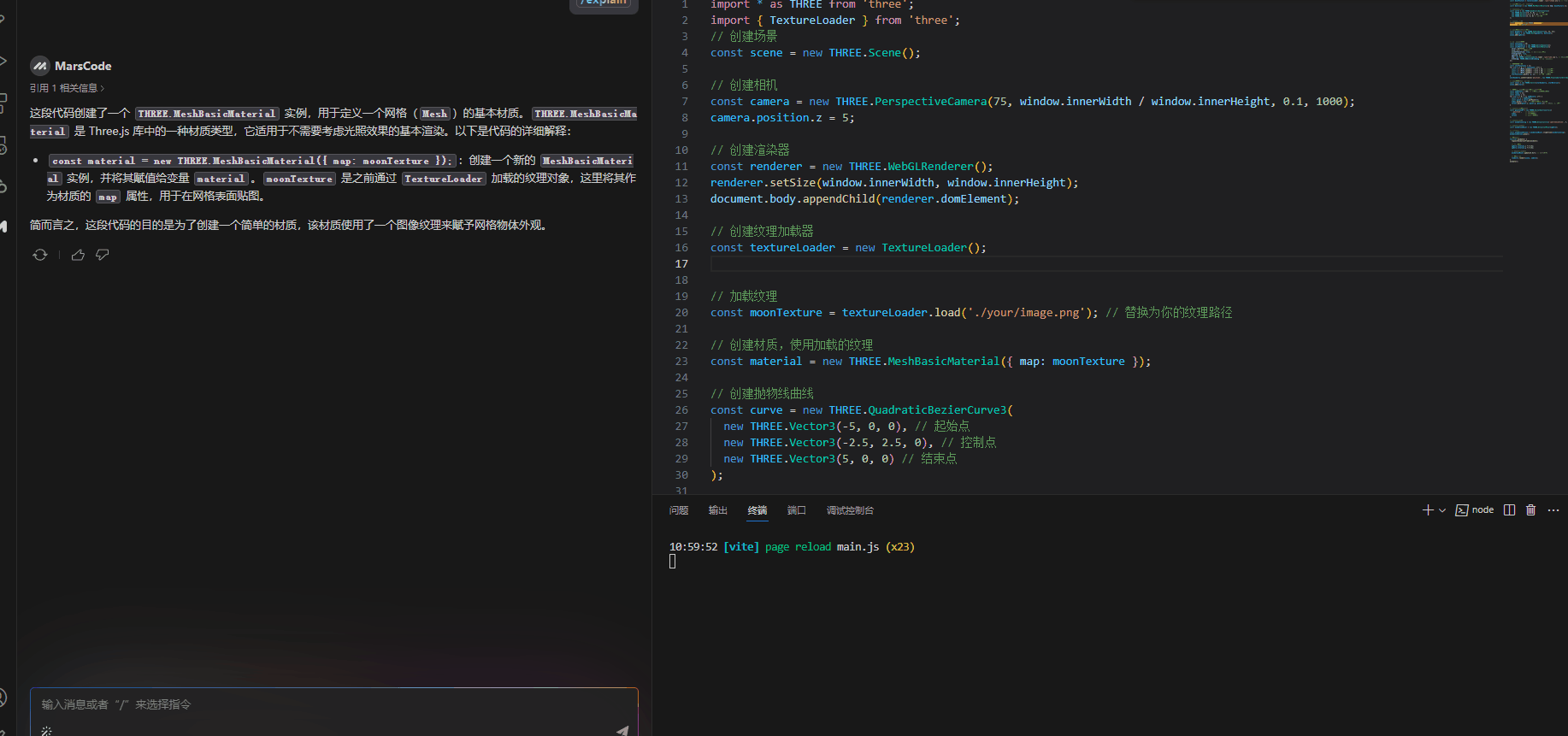Open the accounts icon in activity bar
Screen dimensions: 1568x736
pyautogui.click(x=3, y=698)
